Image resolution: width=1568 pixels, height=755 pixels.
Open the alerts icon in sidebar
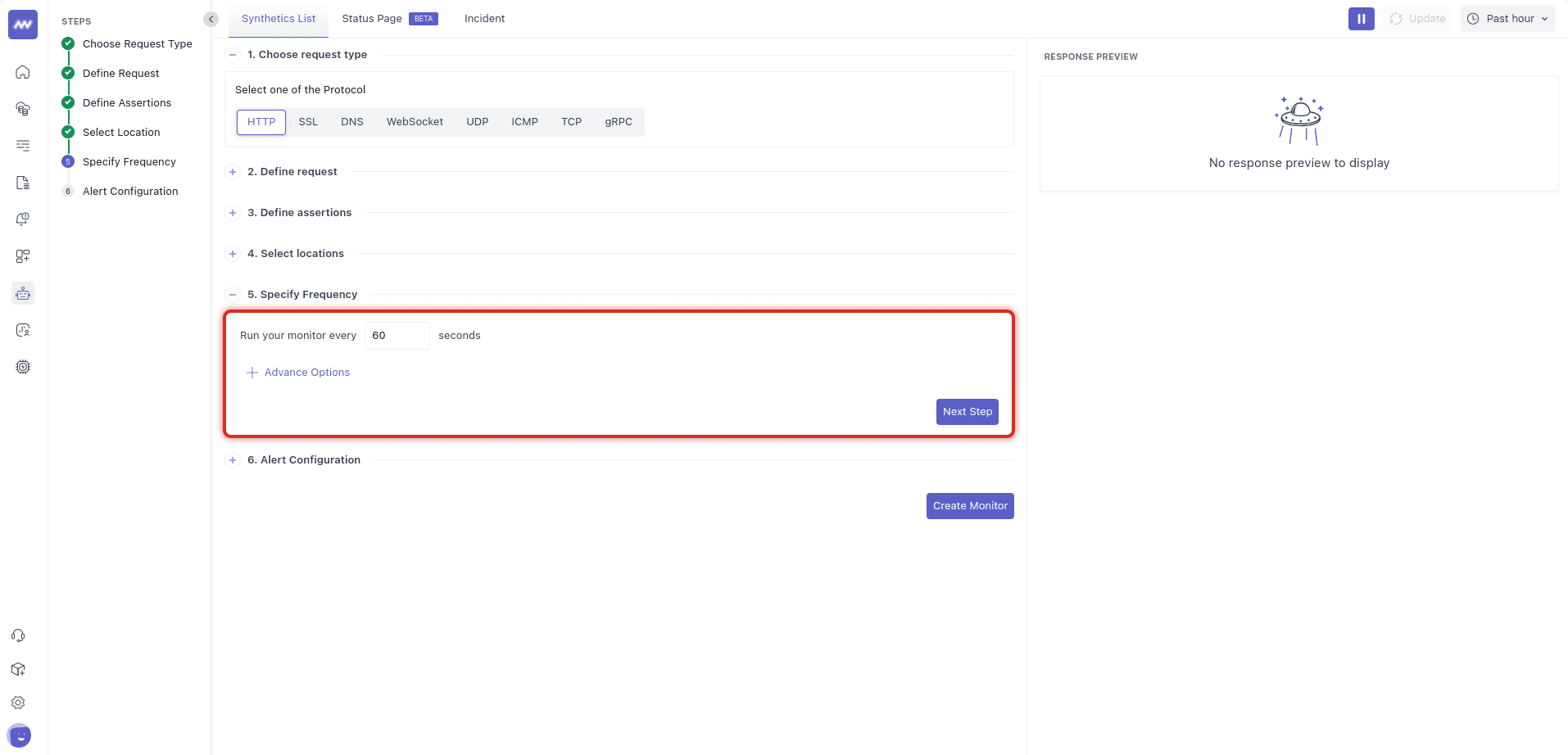point(23,219)
